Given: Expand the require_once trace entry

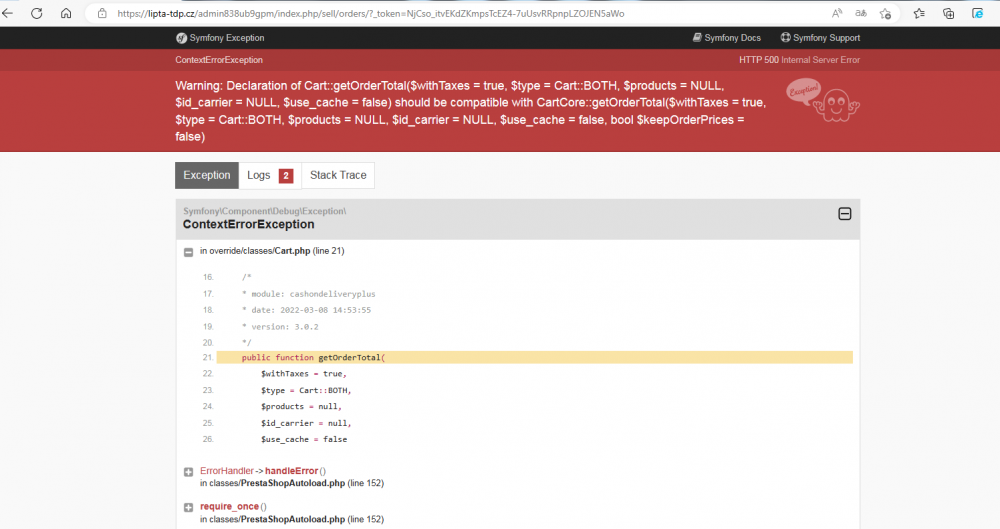Looking at the screenshot, I should (x=188, y=507).
